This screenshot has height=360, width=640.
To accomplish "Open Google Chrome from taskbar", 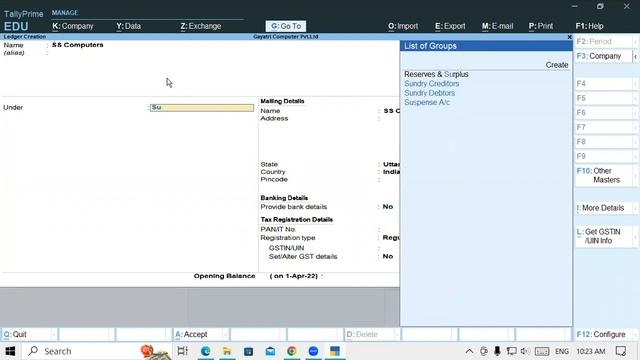I will (292, 351).
